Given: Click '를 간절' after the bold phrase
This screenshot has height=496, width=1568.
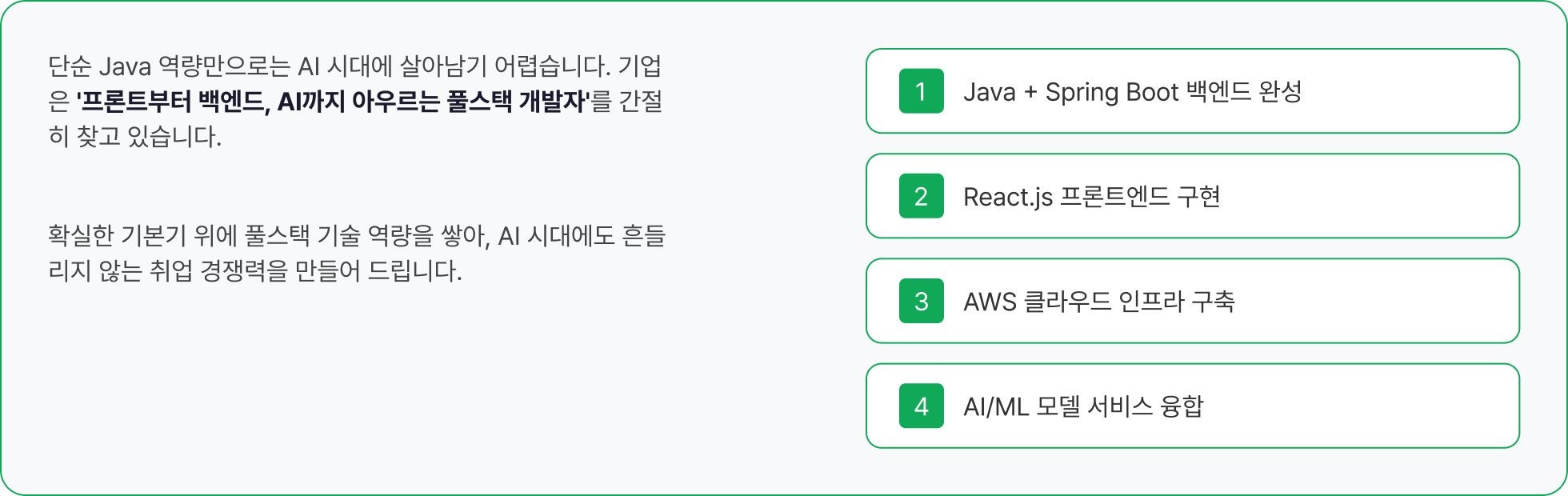Looking at the screenshot, I should (627, 102).
